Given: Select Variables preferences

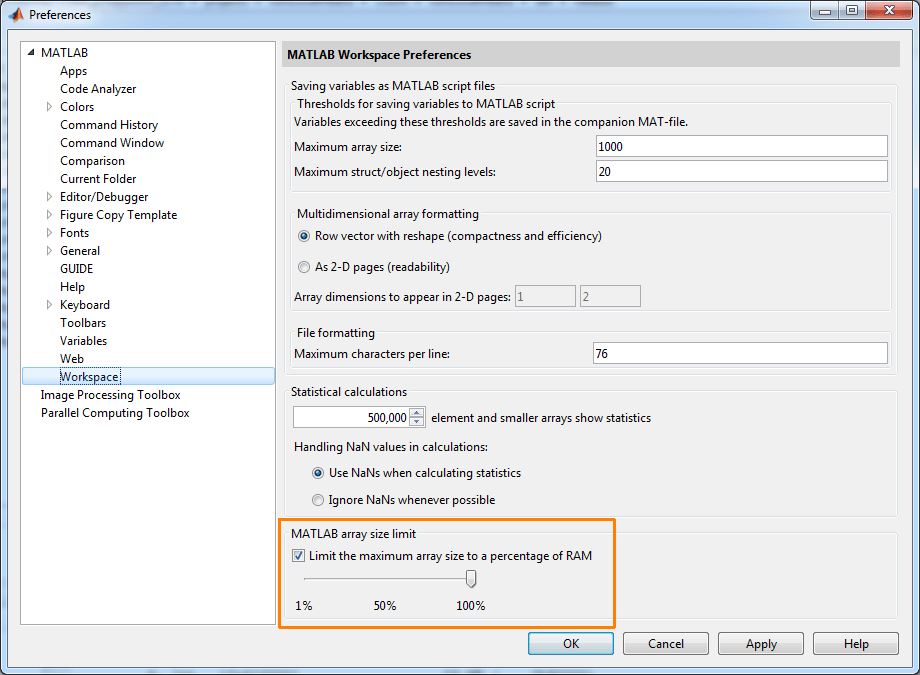Looking at the screenshot, I should click(83, 340).
